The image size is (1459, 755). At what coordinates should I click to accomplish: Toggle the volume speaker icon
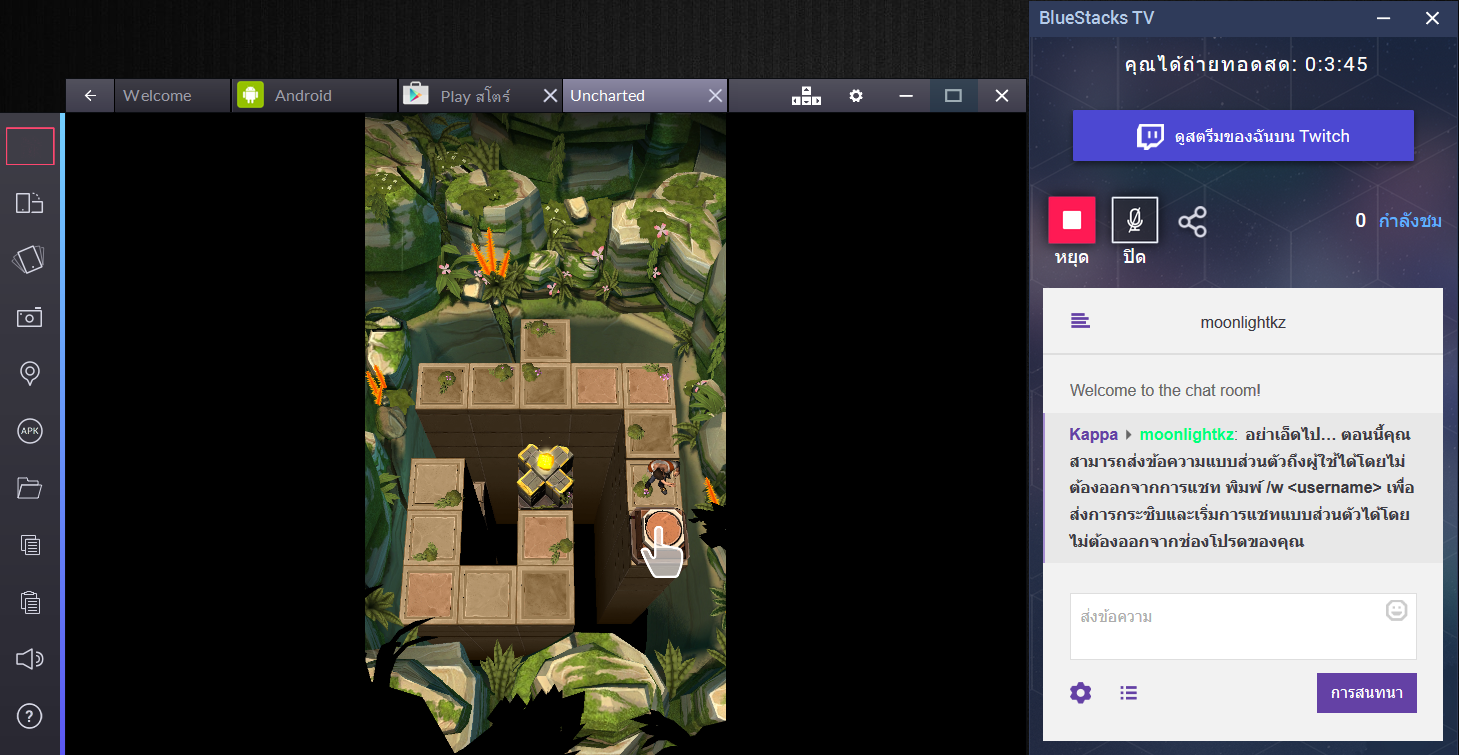tap(30, 659)
